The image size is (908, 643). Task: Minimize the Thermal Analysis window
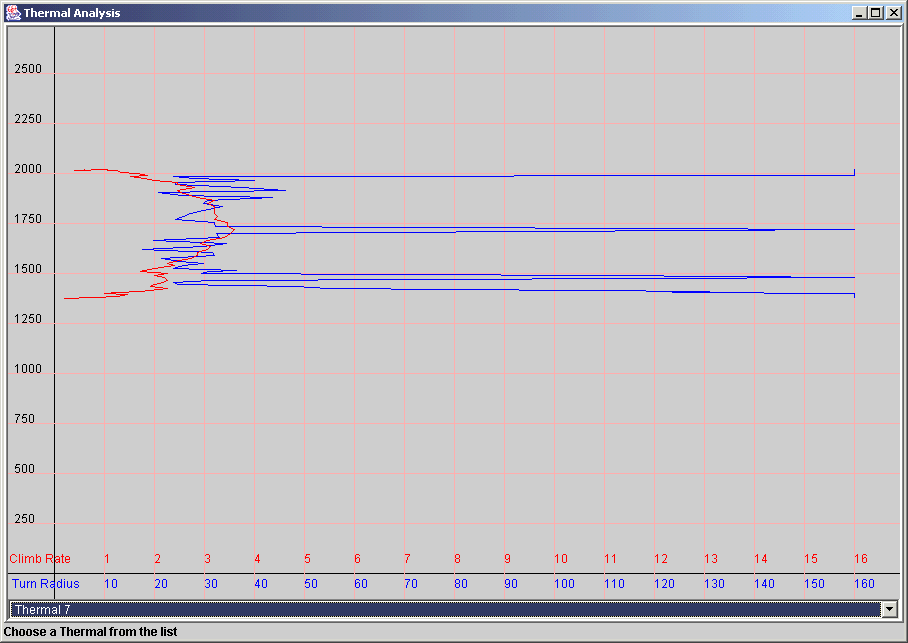point(859,13)
